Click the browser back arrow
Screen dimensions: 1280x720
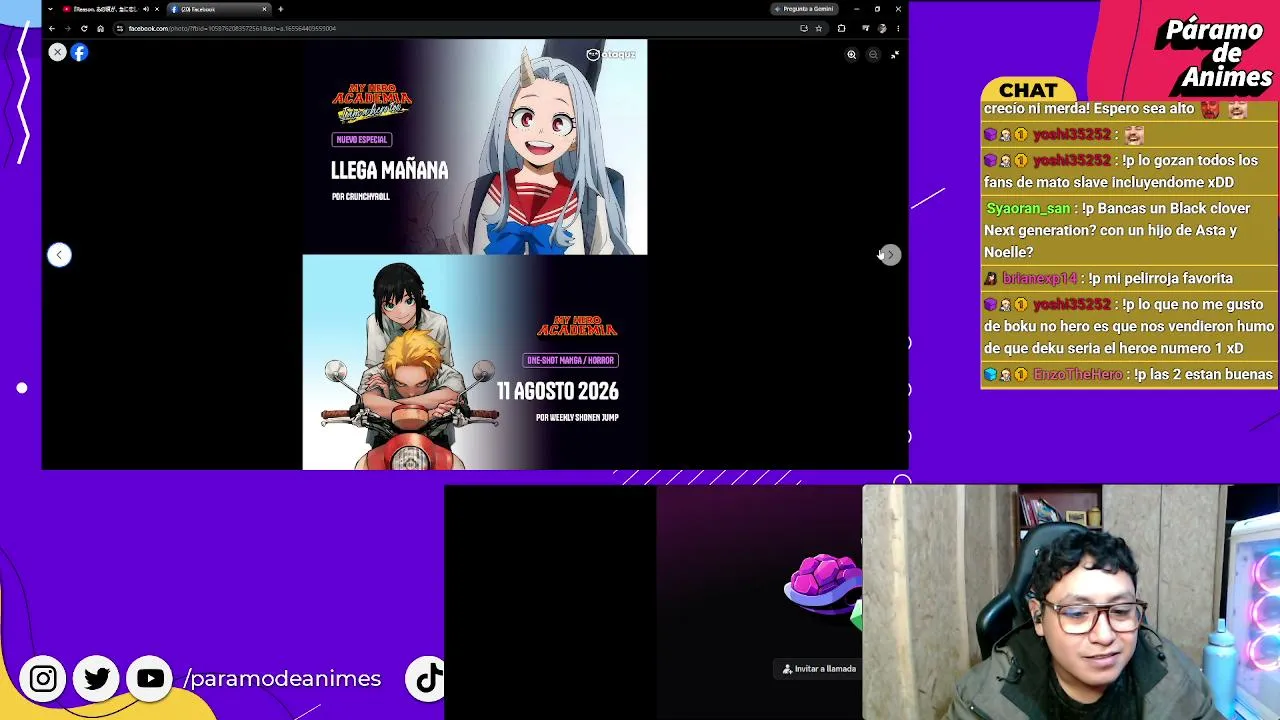(x=52, y=28)
